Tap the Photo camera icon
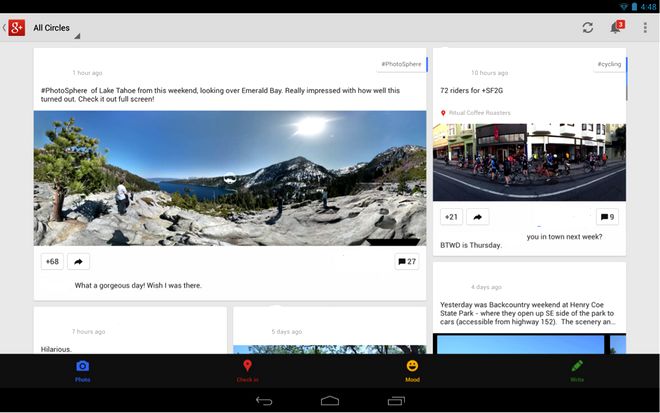 click(x=82, y=367)
